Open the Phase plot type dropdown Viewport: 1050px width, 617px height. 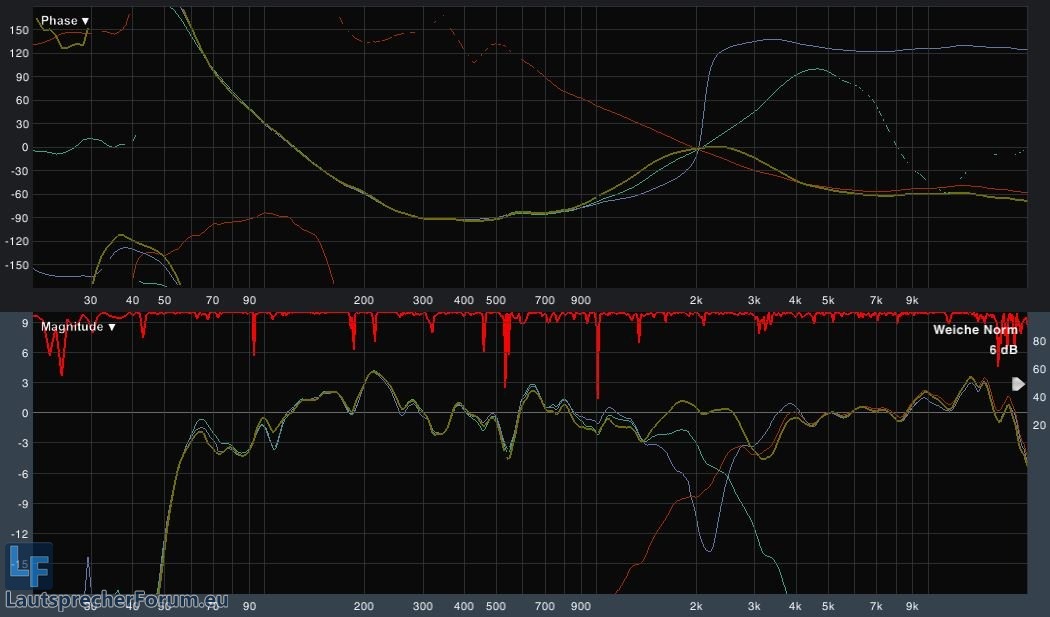[65, 20]
